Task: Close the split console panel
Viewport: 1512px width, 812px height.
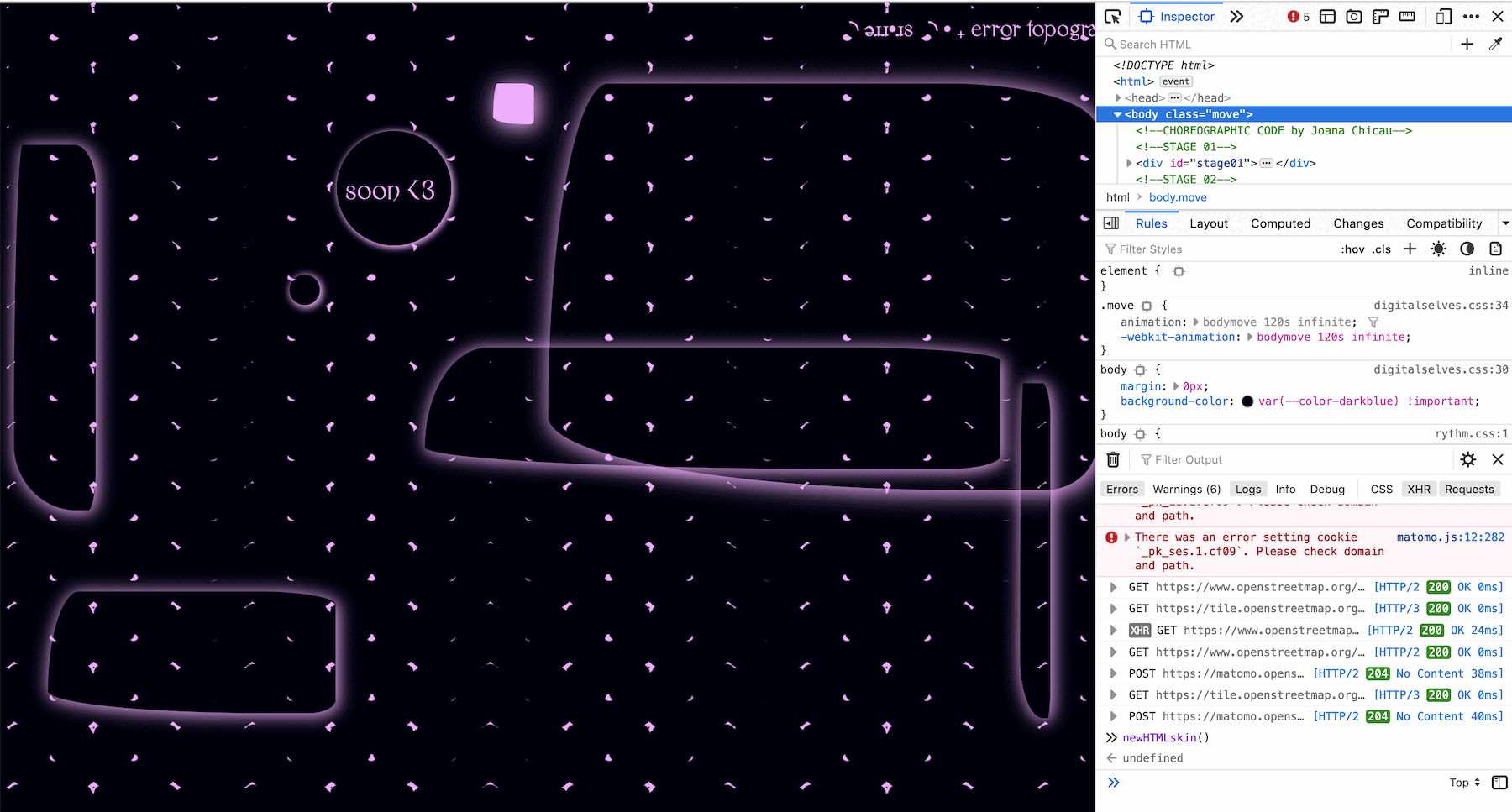Action: click(1498, 459)
